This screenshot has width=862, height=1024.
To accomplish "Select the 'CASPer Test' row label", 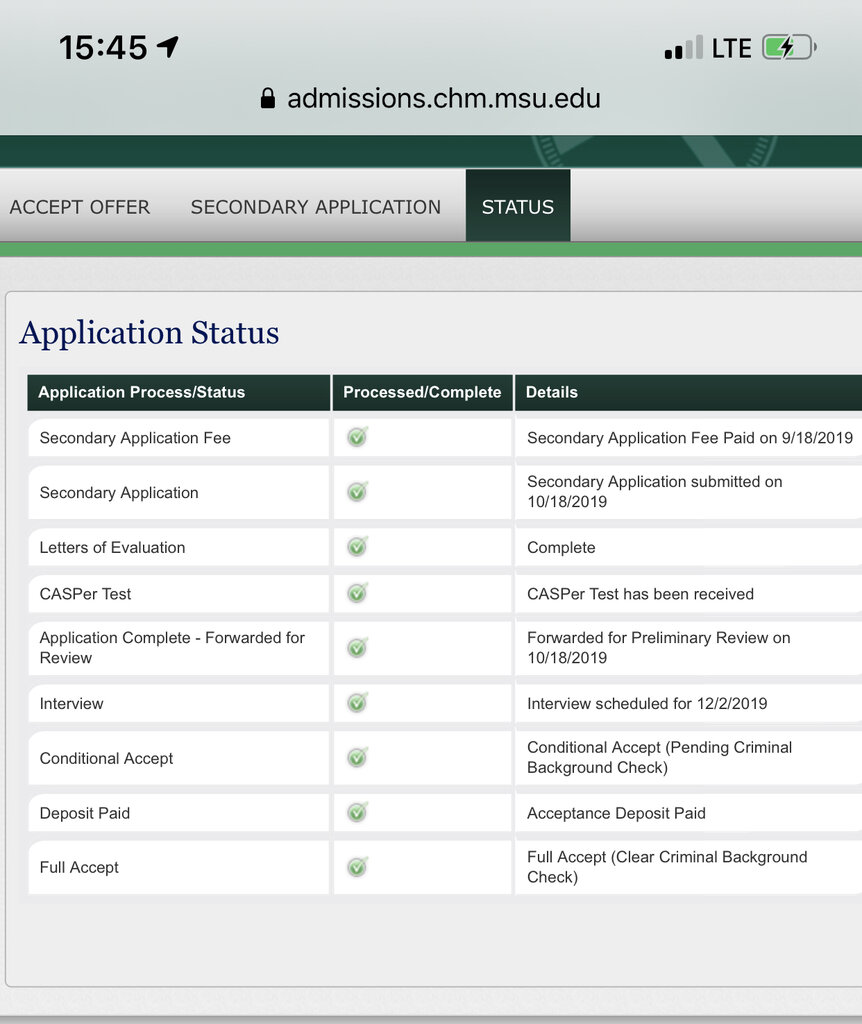I will [86, 594].
